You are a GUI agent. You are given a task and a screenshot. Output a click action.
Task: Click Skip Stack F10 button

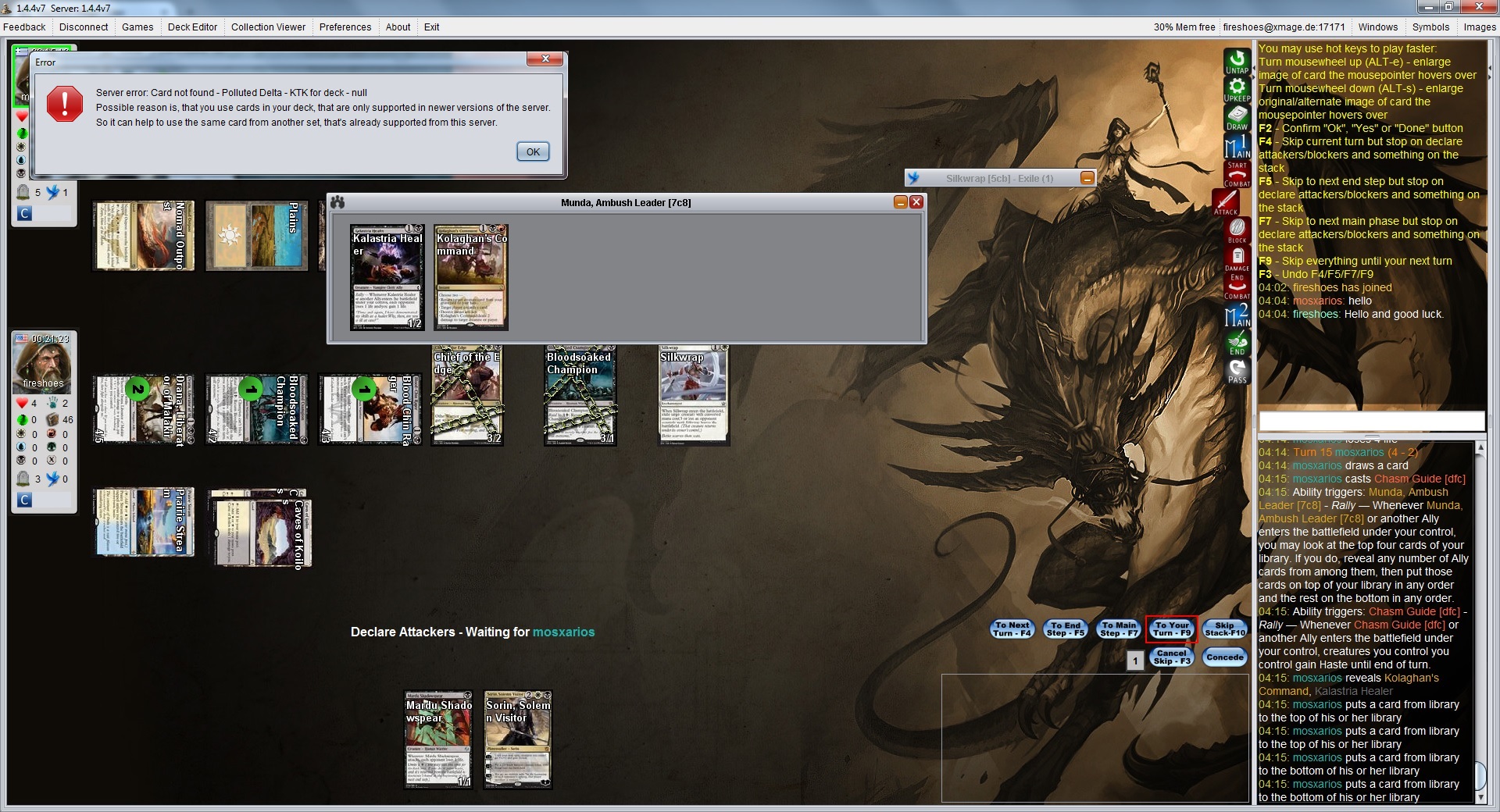(x=1224, y=629)
